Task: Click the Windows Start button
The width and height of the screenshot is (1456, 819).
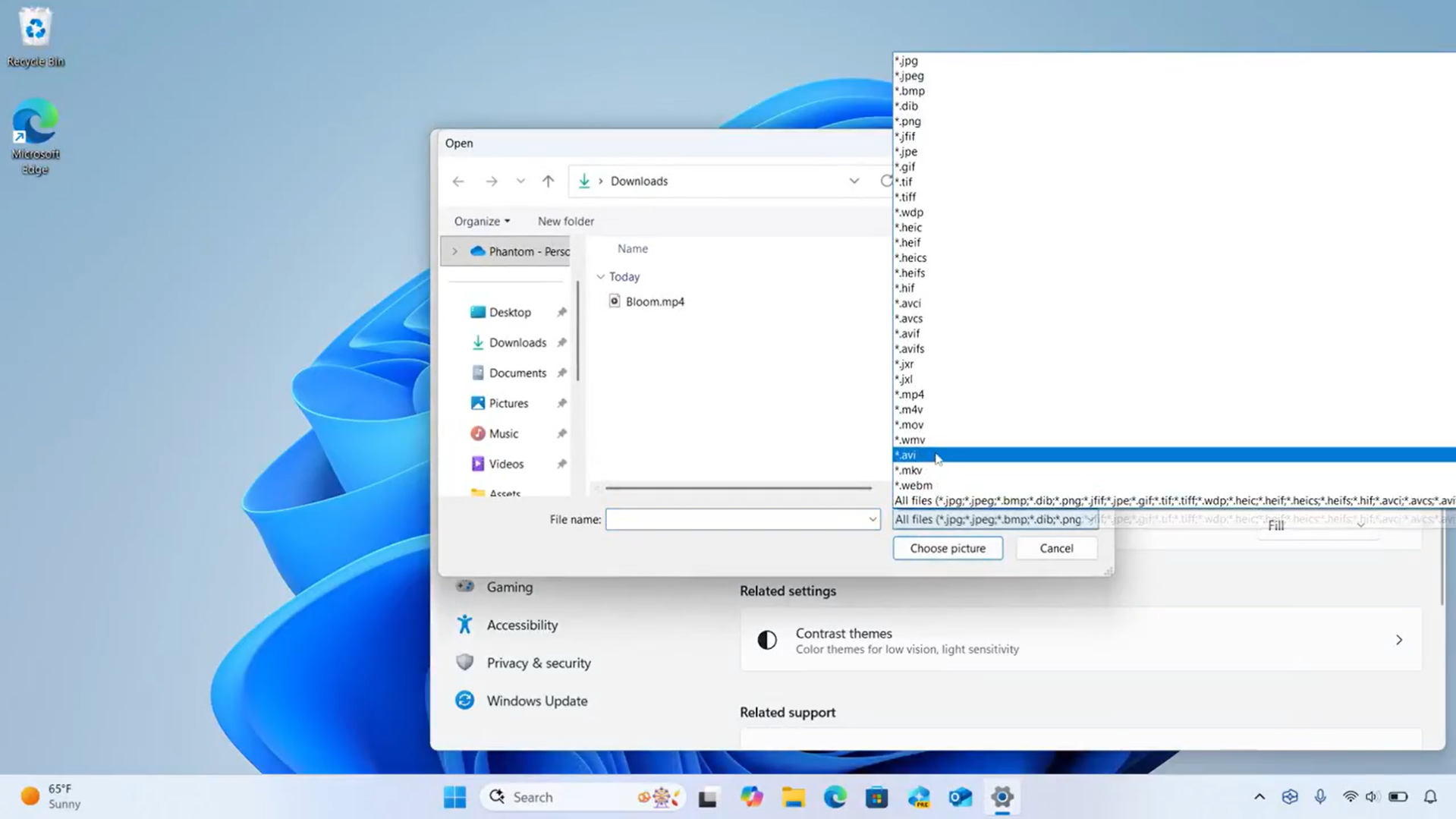Action: [455, 797]
